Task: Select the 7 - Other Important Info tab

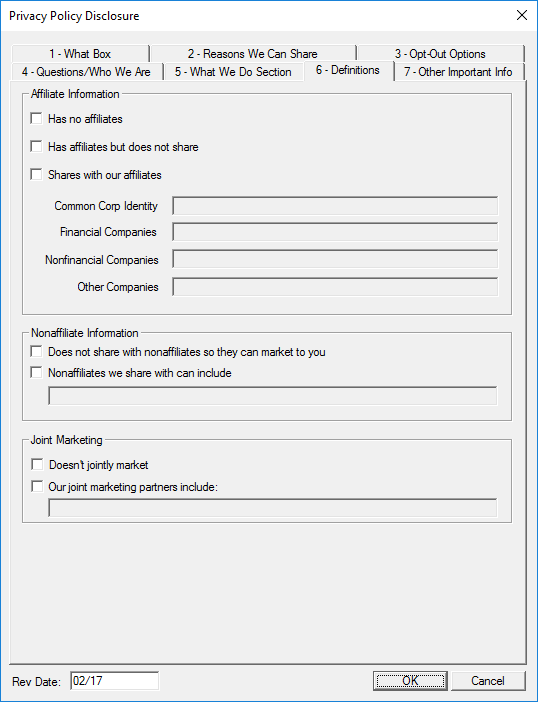Action: click(458, 72)
